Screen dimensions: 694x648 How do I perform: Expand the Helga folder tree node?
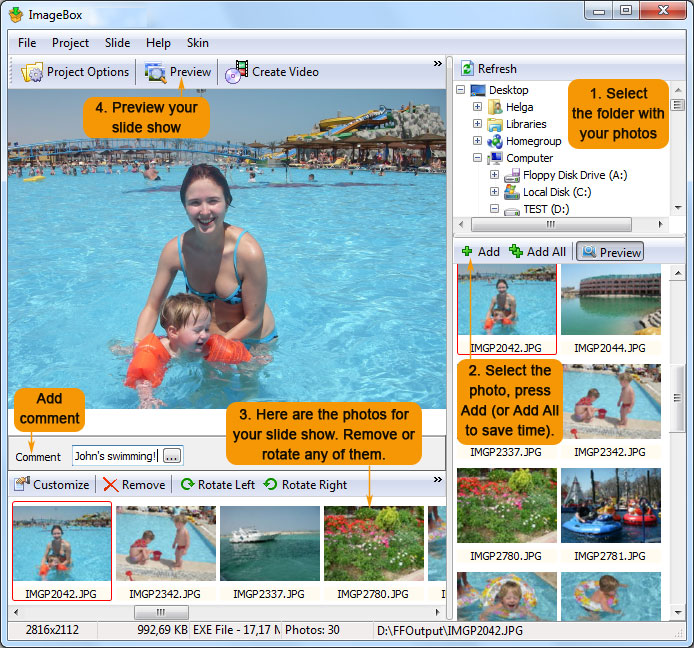(x=478, y=107)
